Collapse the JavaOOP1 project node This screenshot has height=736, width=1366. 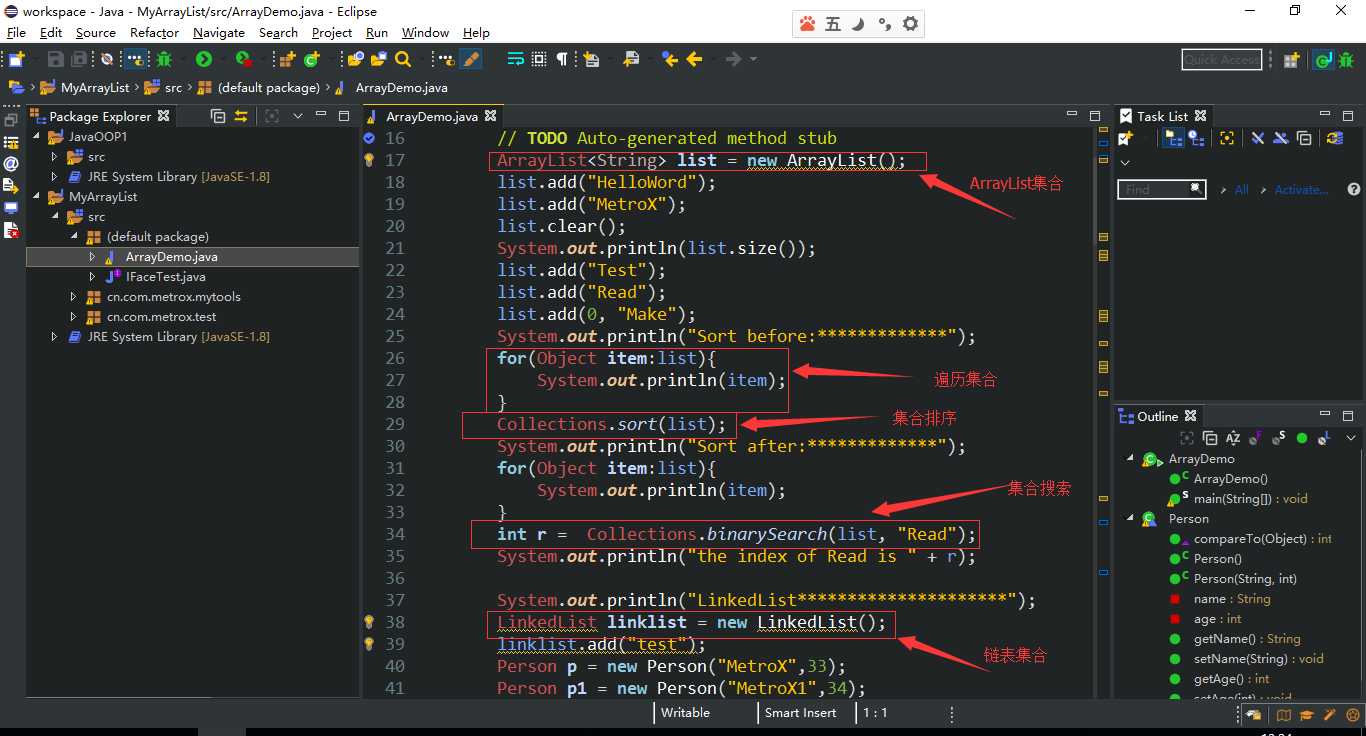[38, 136]
